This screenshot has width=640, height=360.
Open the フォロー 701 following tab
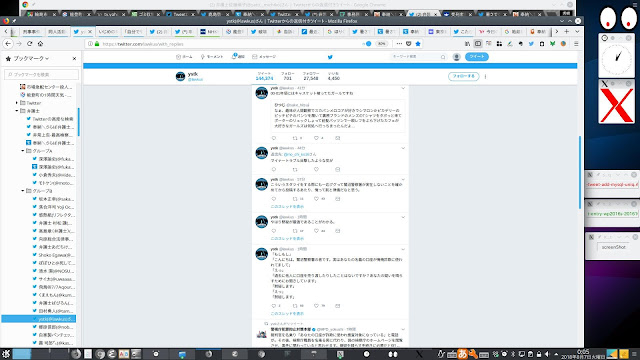click(287, 76)
